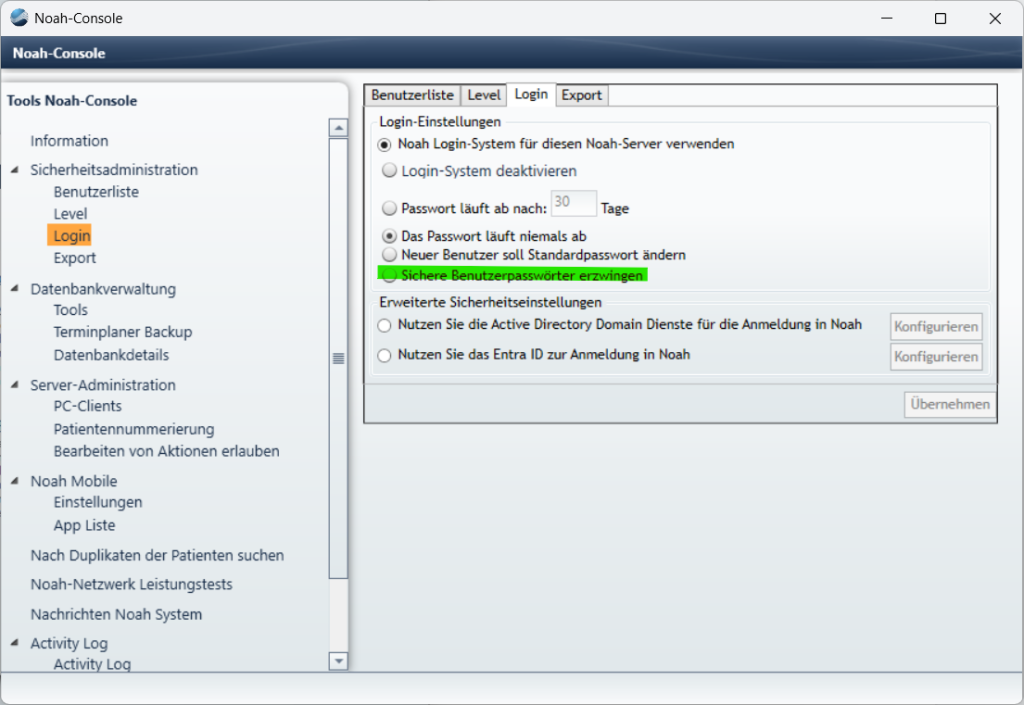Maximize the Noah-Console window
Screen dimensions: 1024x705
tap(940, 18)
